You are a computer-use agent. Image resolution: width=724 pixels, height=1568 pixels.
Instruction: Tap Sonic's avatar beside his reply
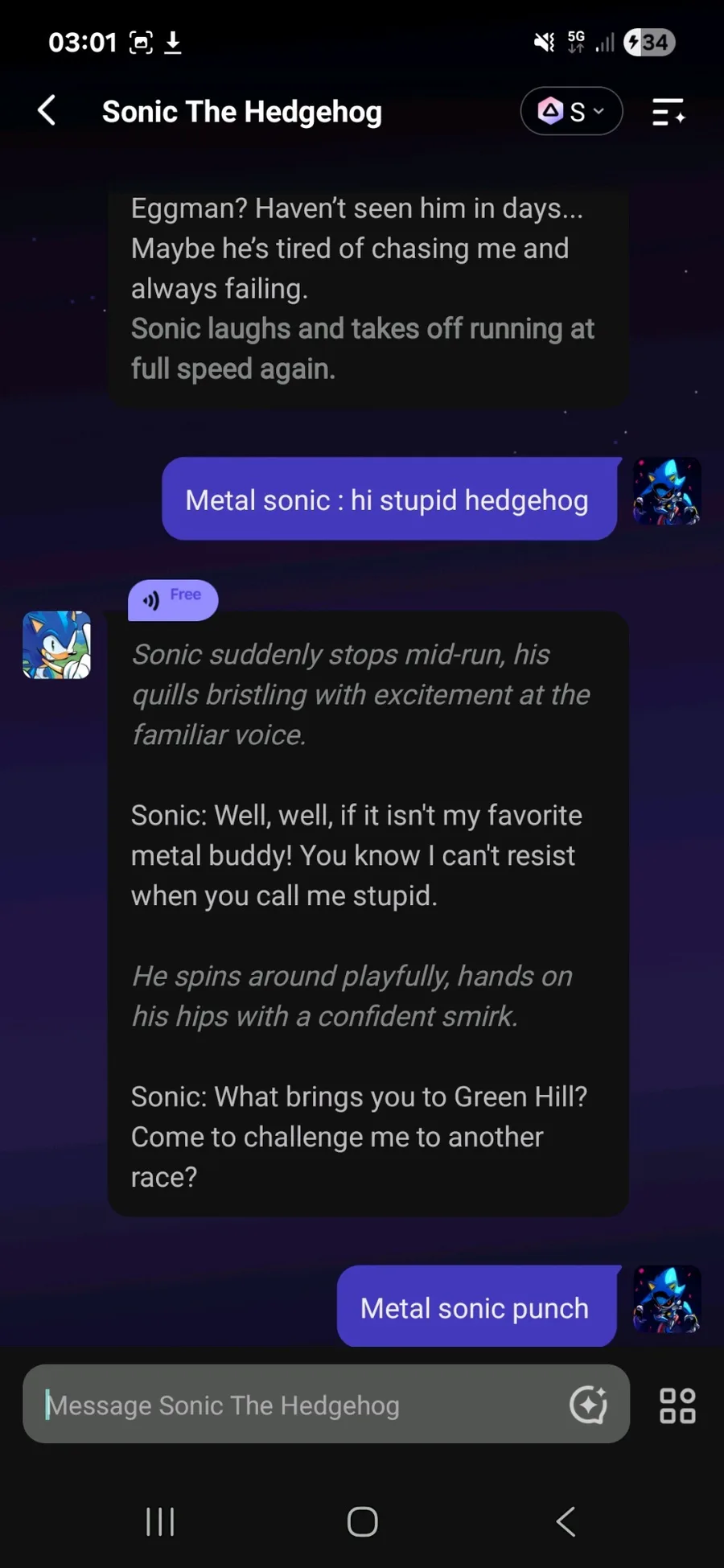tap(56, 644)
